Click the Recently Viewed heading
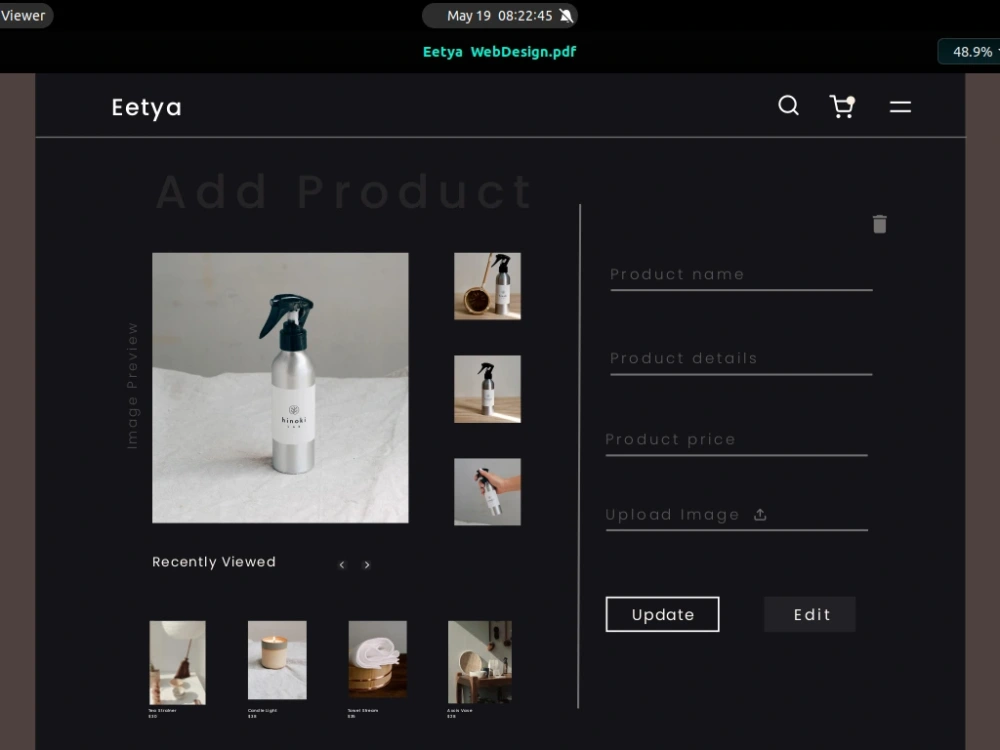Image resolution: width=1000 pixels, height=750 pixels. [214, 562]
